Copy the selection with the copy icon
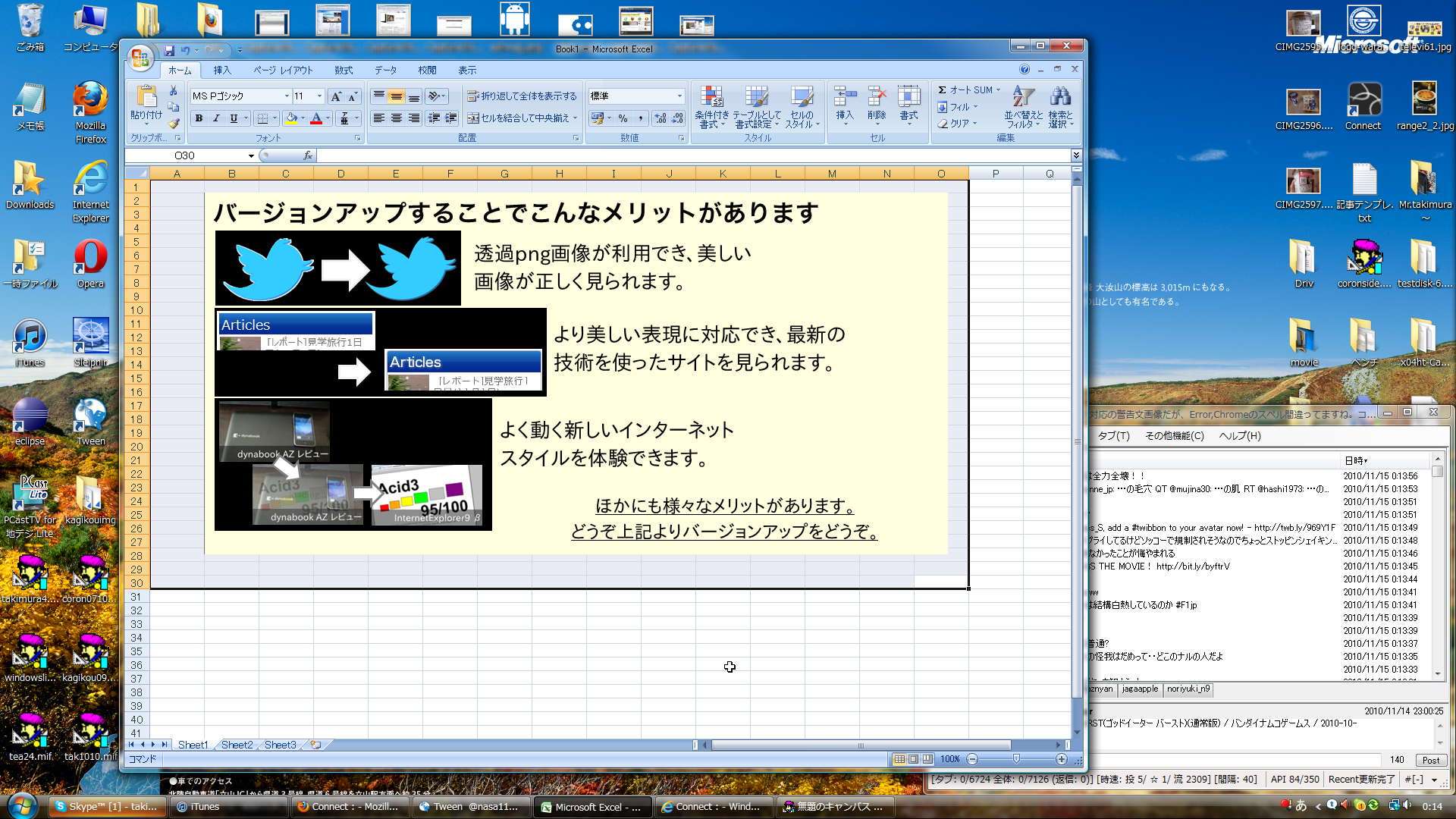 (x=174, y=107)
